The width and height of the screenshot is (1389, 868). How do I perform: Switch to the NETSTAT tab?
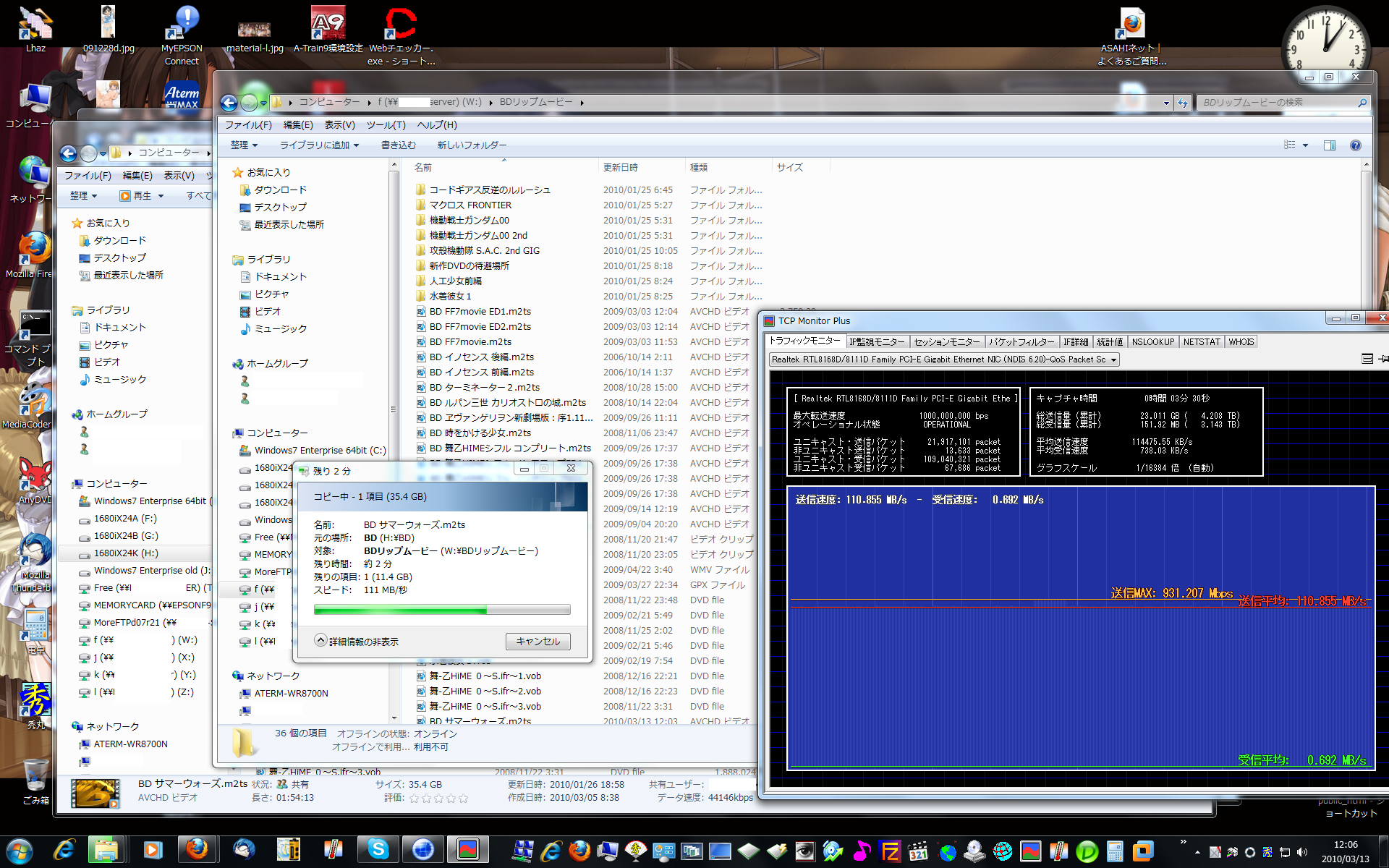1201,342
